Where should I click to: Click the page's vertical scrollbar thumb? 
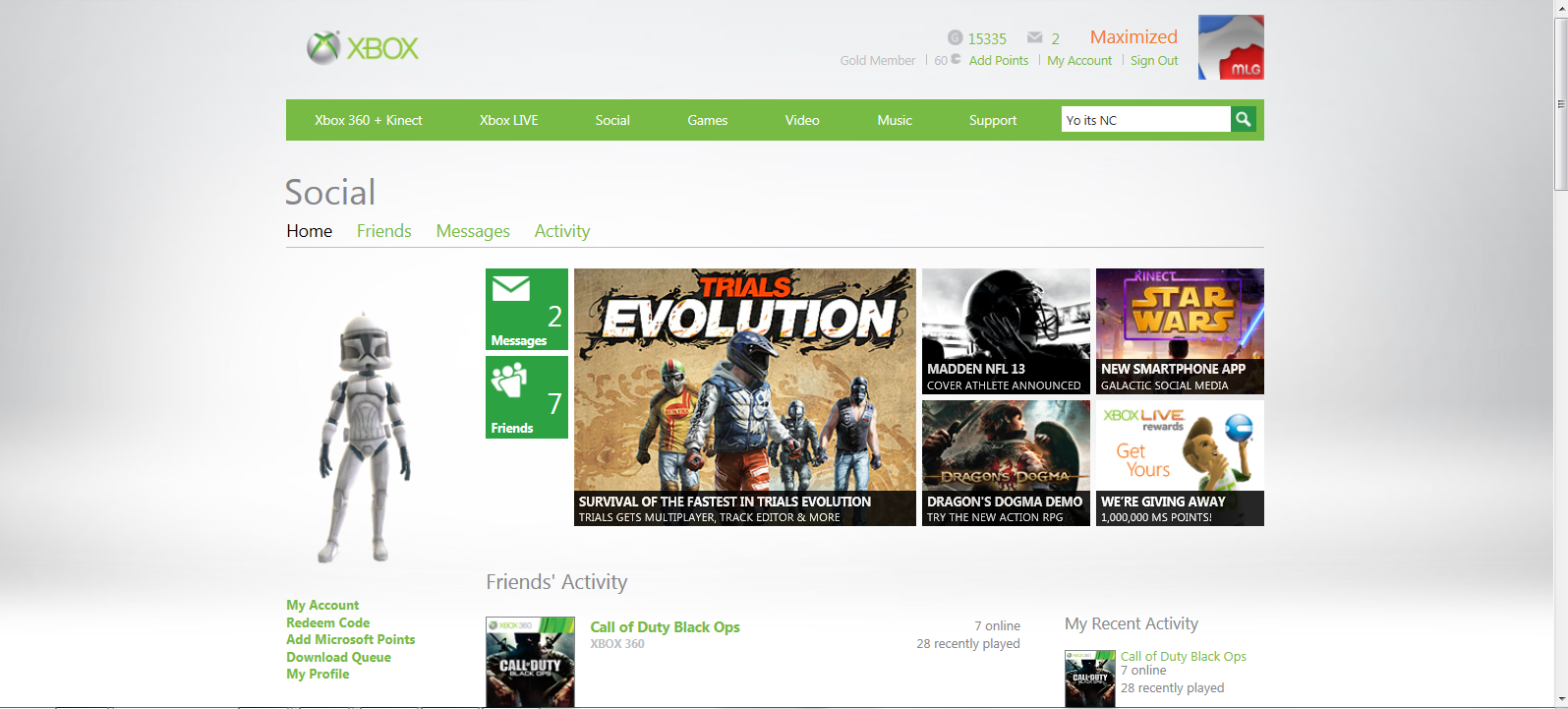[x=1560, y=103]
